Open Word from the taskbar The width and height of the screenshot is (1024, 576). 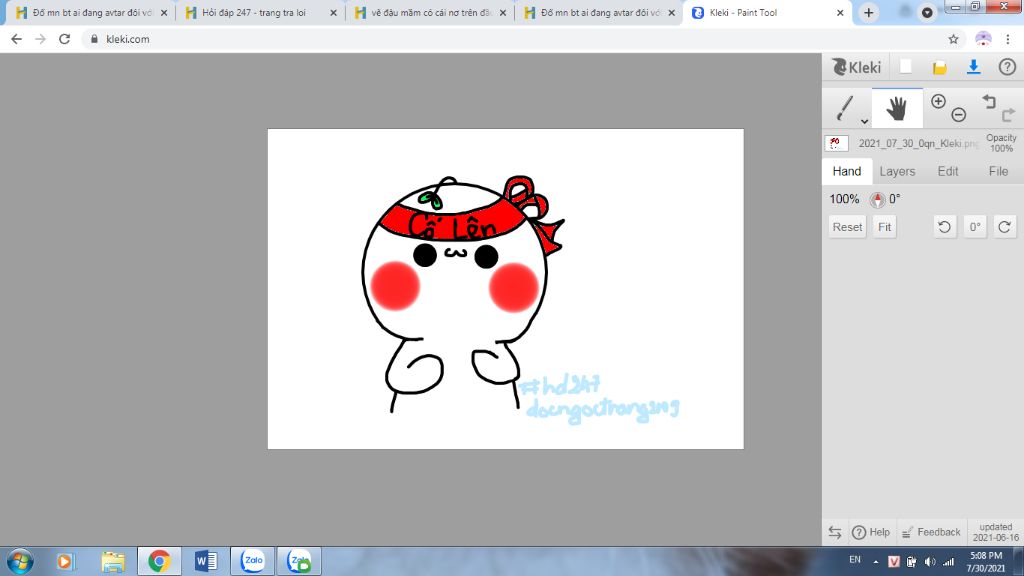point(206,562)
